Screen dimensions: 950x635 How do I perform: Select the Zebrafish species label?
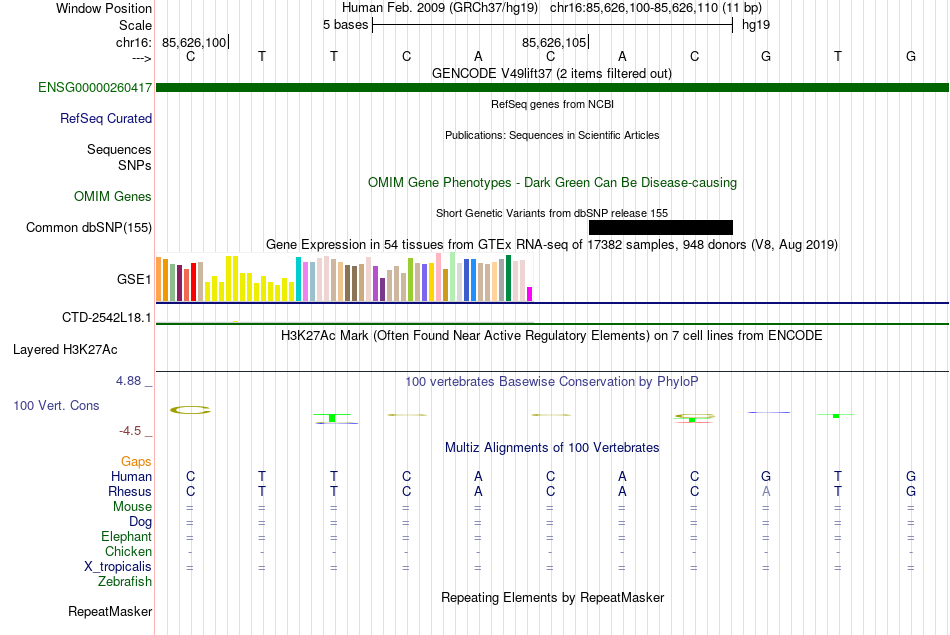[x=125, y=581]
